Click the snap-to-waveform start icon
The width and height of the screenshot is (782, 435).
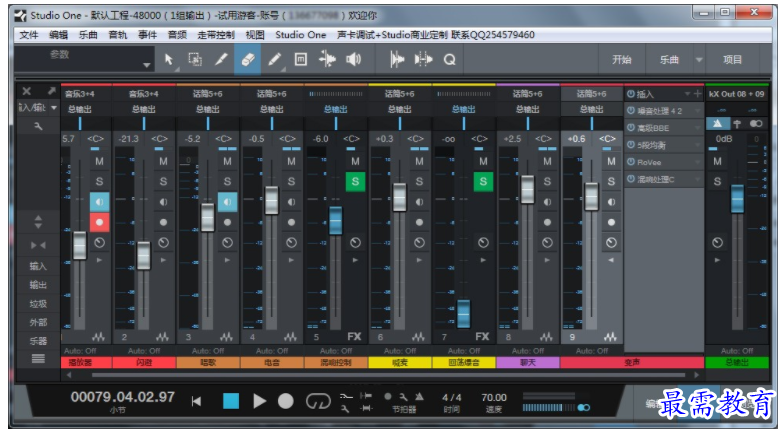[x=397, y=59]
